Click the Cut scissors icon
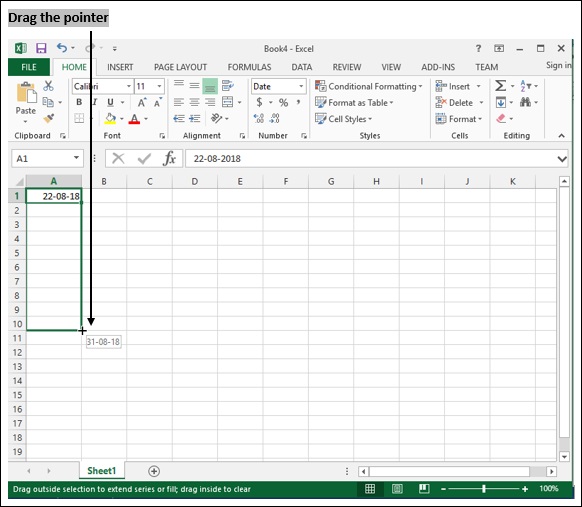The width and height of the screenshot is (582, 507). click(x=48, y=86)
